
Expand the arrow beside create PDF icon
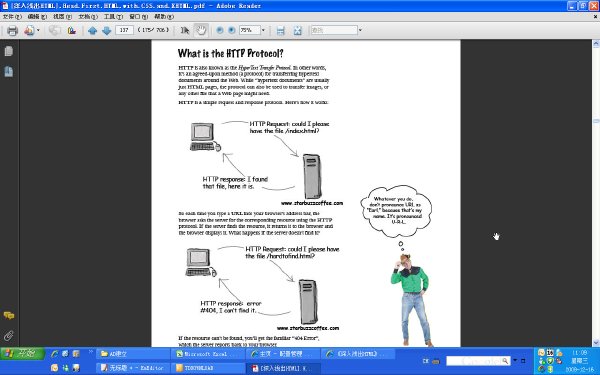coord(38,30)
